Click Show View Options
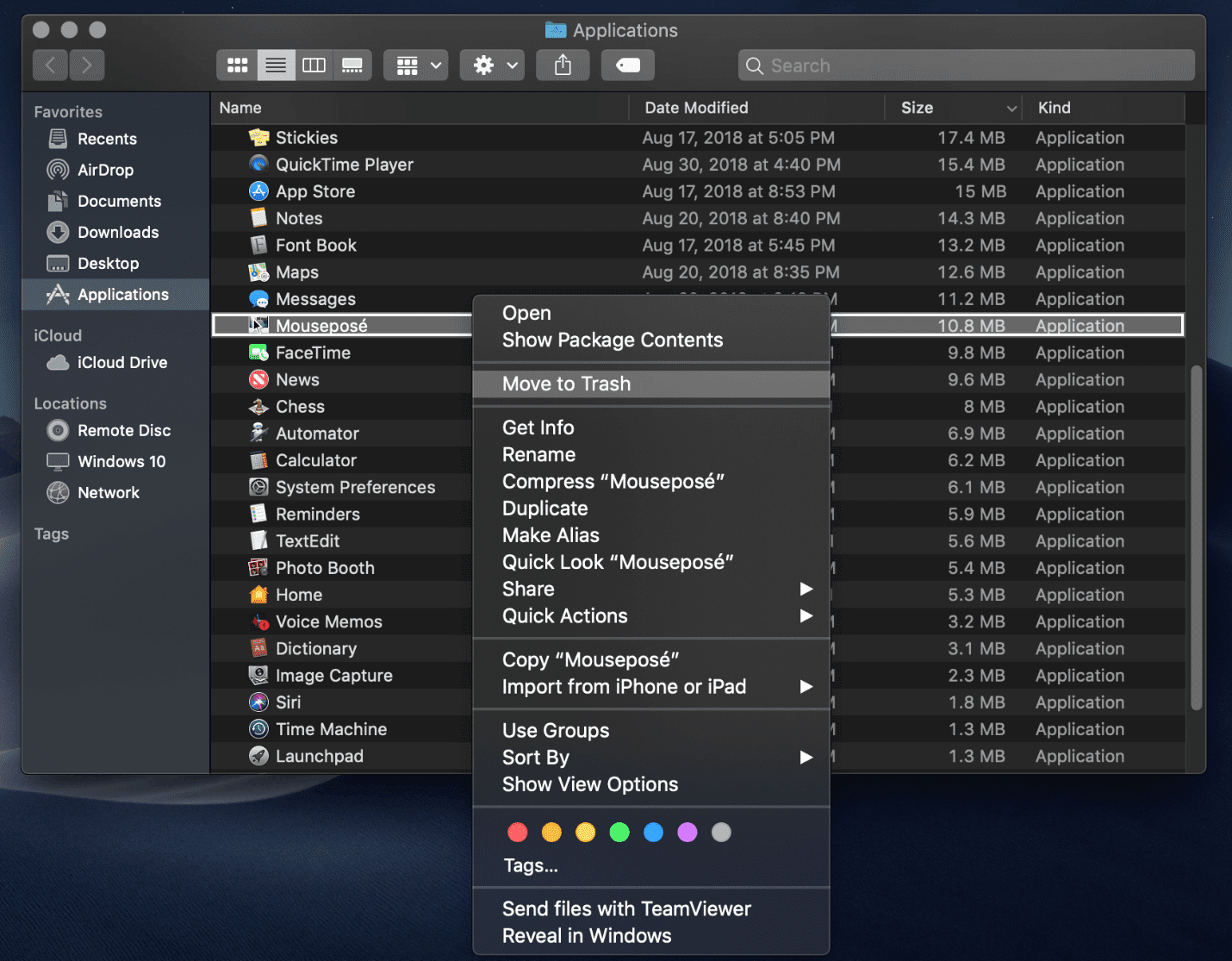This screenshot has height=961, width=1232. click(x=589, y=784)
